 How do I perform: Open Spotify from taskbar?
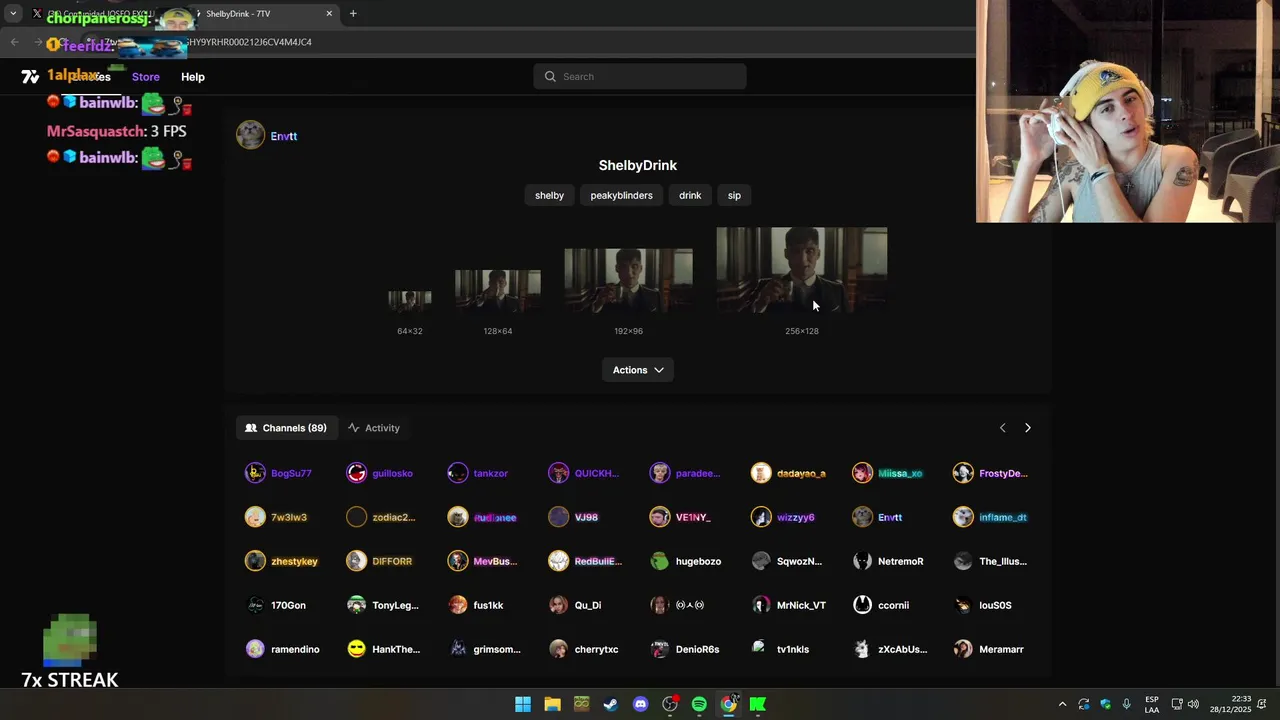pyautogui.click(x=699, y=704)
